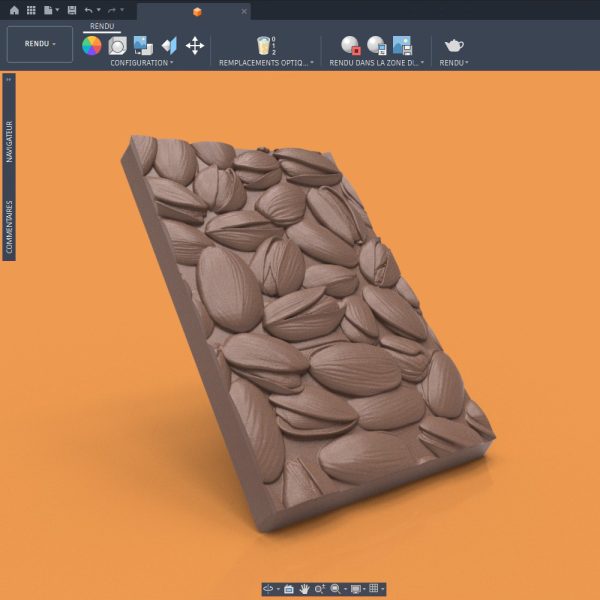Open the undo history dropdown arrow
The image size is (600, 600).
click(99, 10)
